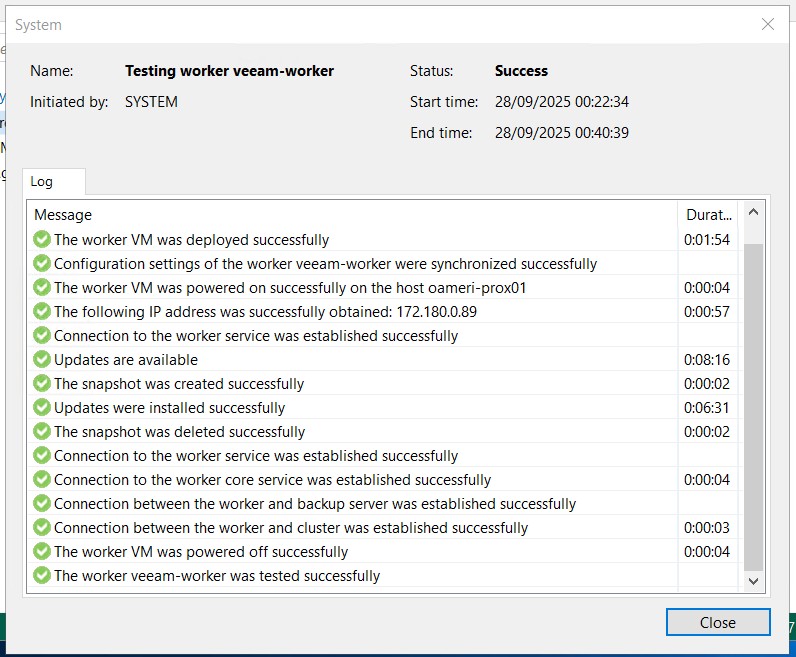Screen dimensions: 796x657
Task: Select 'Connection to the worker core service' row
Action: coord(272,480)
